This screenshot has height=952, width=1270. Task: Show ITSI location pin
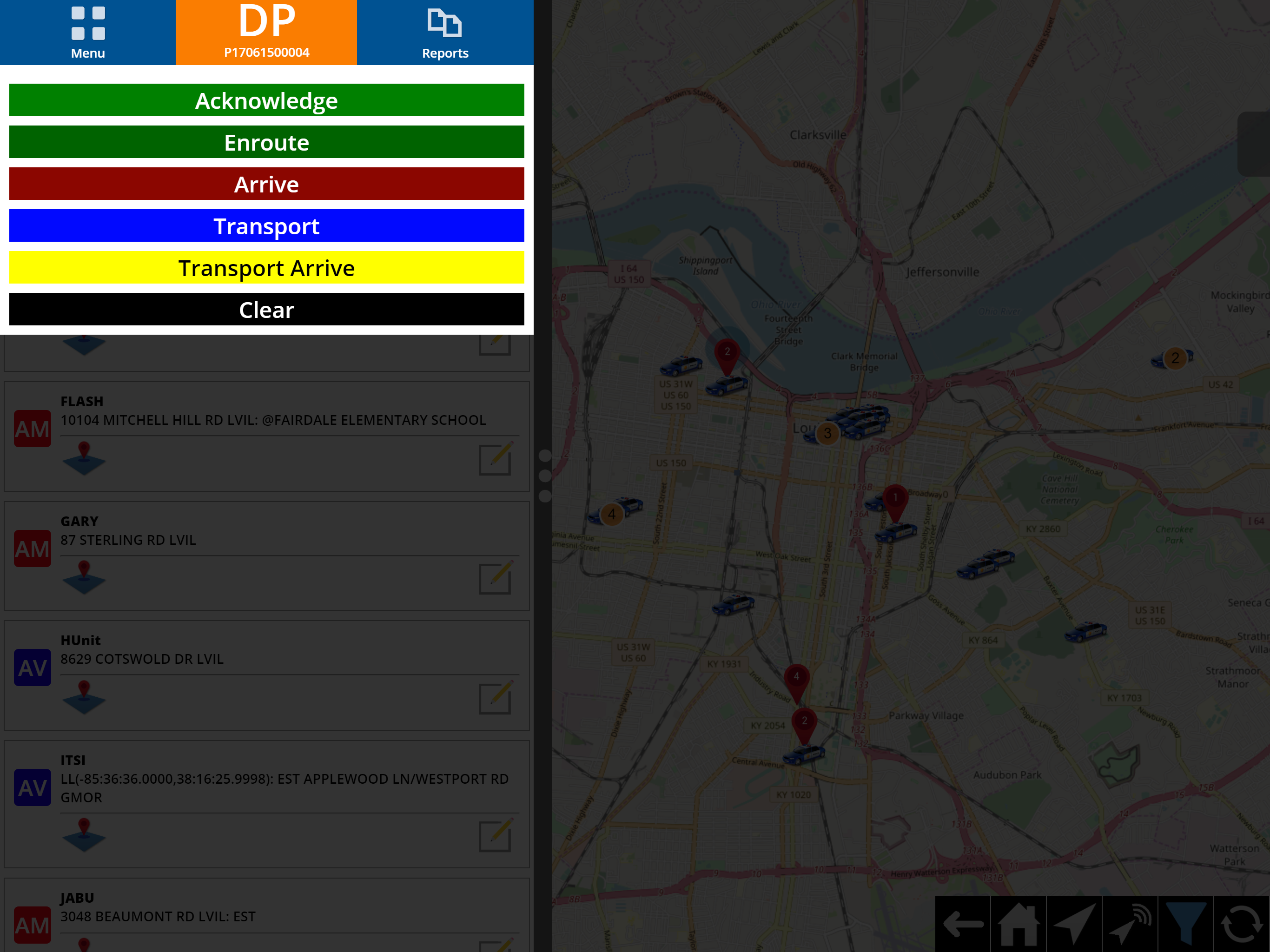pyautogui.click(x=84, y=835)
